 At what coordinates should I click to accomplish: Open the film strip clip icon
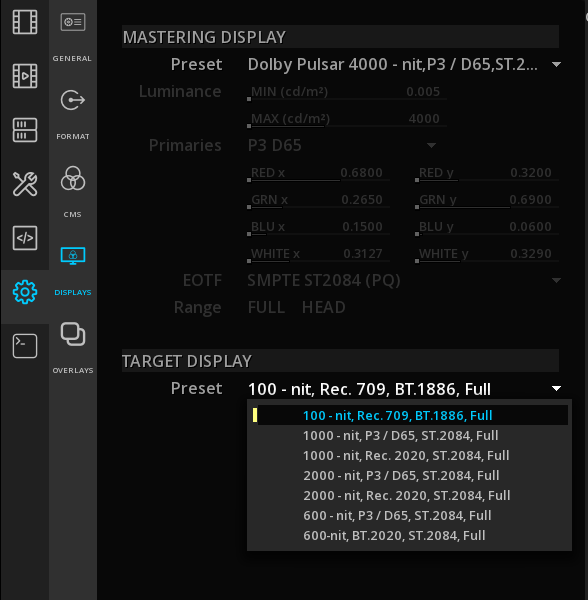click(25, 22)
